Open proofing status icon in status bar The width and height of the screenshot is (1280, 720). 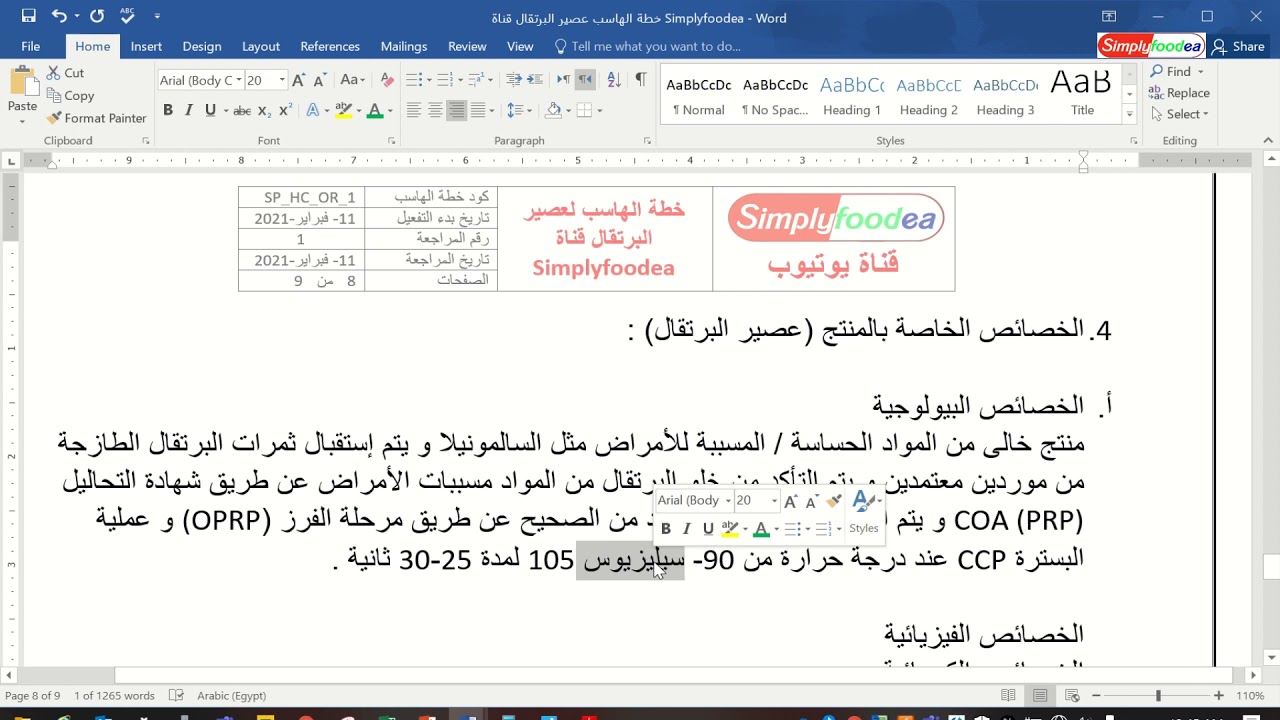(x=177, y=696)
